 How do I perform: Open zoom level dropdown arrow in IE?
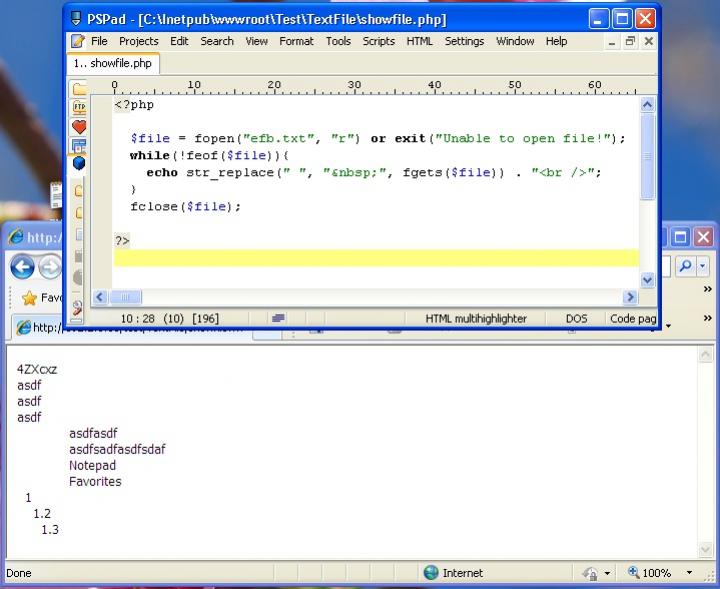click(689, 572)
